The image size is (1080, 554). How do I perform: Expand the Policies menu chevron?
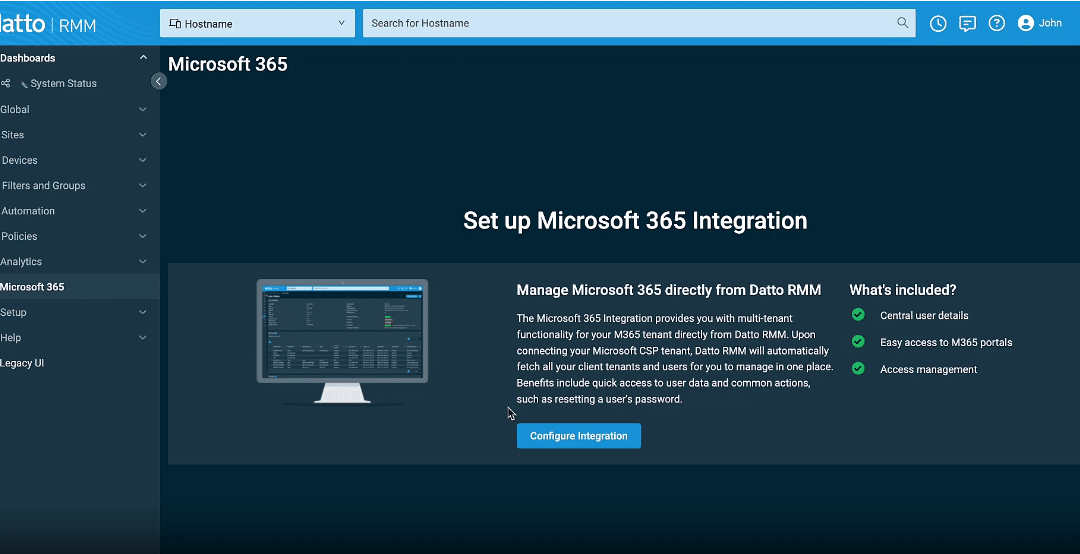[x=143, y=236]
